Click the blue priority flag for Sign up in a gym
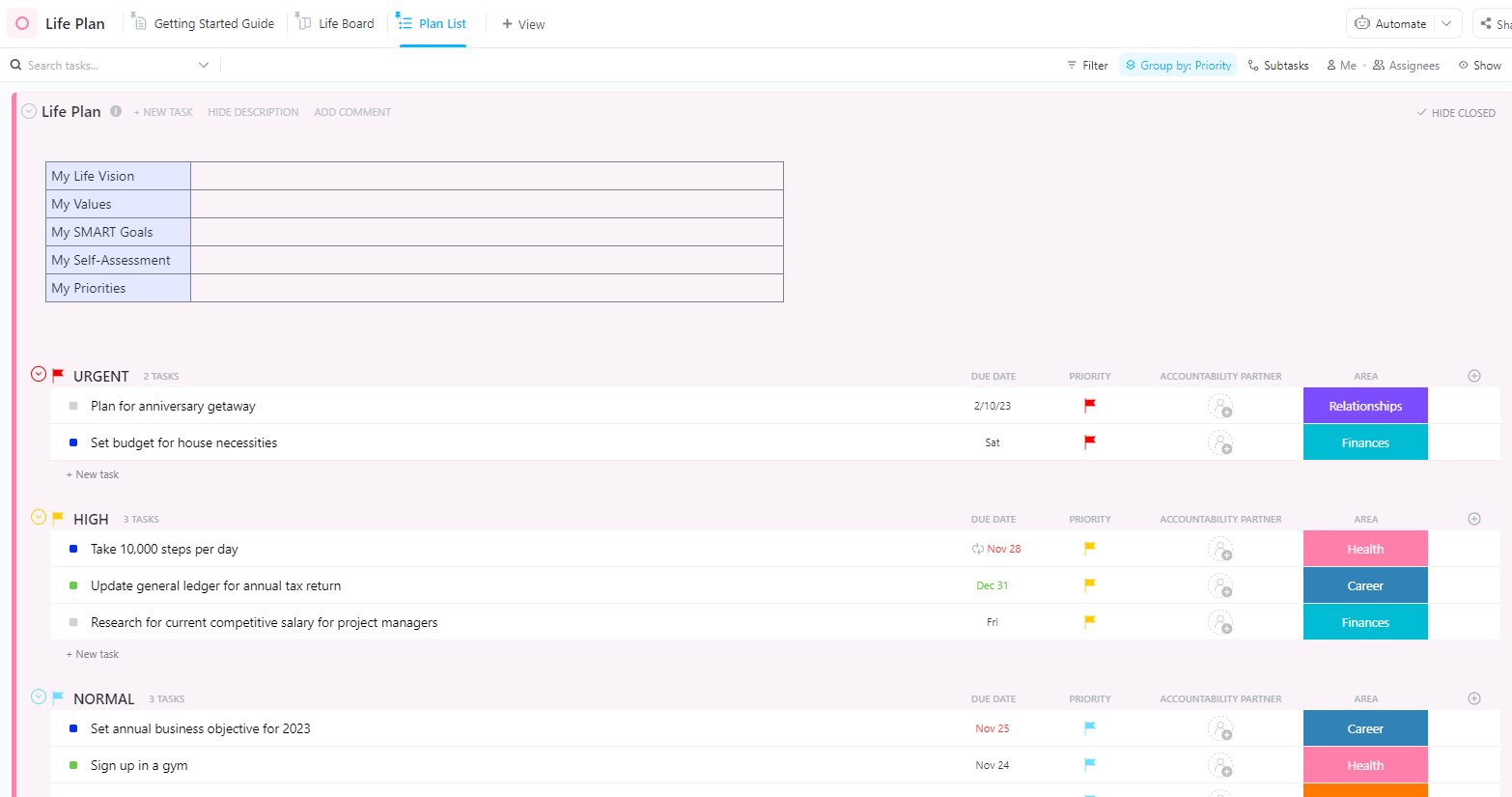This screenshot has width=1512, height=797. click(1089, 765)
